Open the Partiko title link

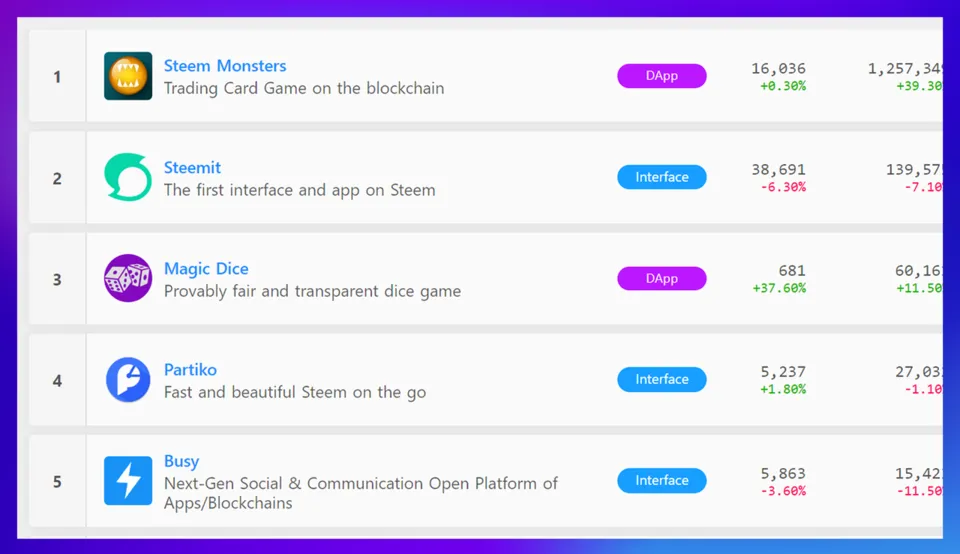190,370
